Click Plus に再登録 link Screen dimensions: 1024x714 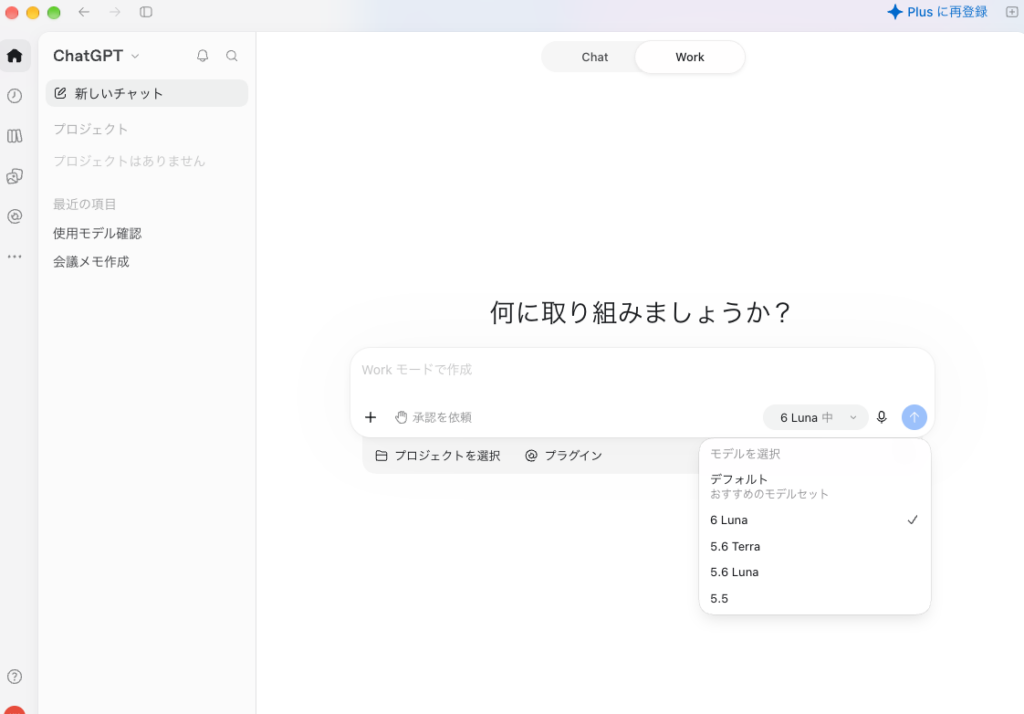938,12
